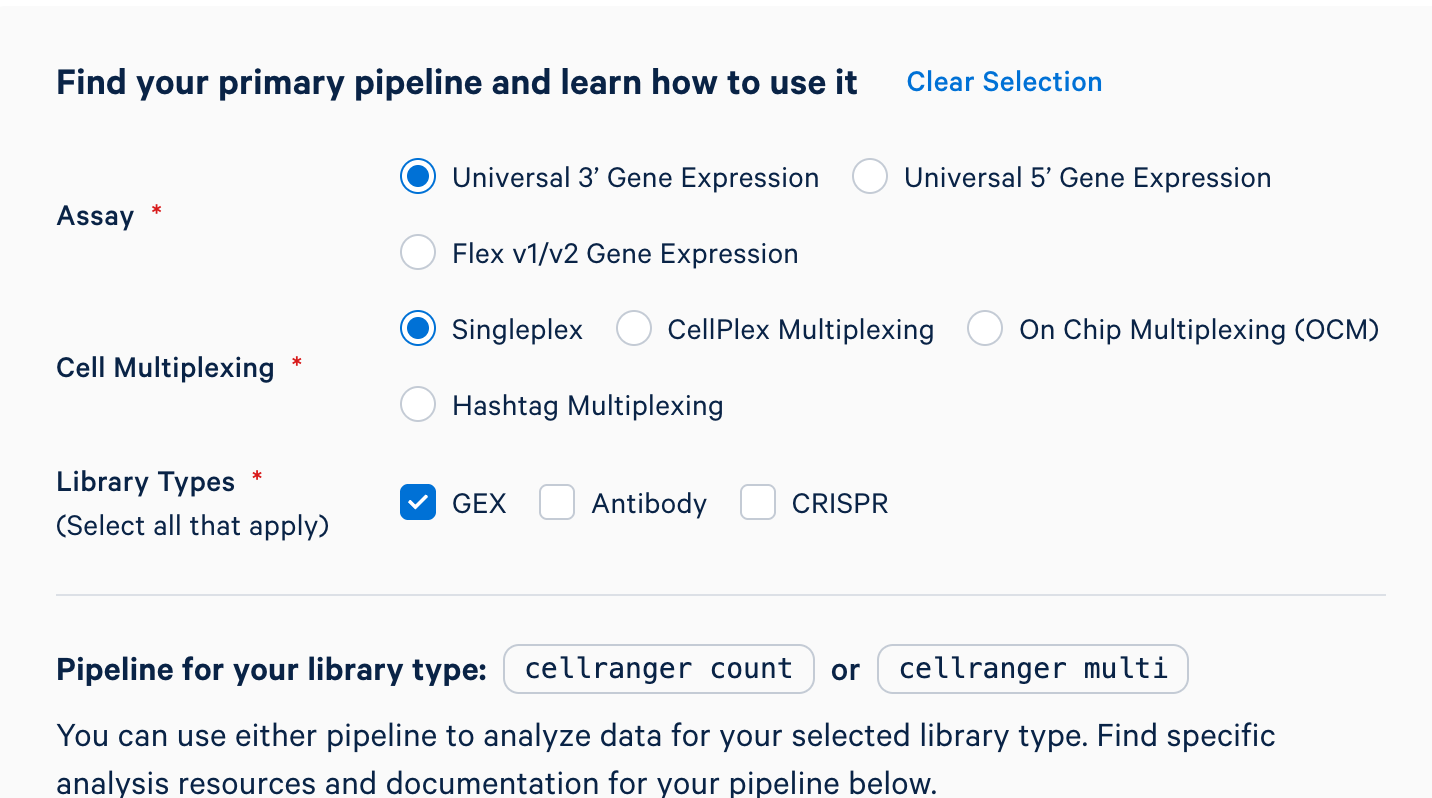The height and width of the screenshot is (798, 1432).
Task: Click the CRISPR label text
Action: click(839, 503)
